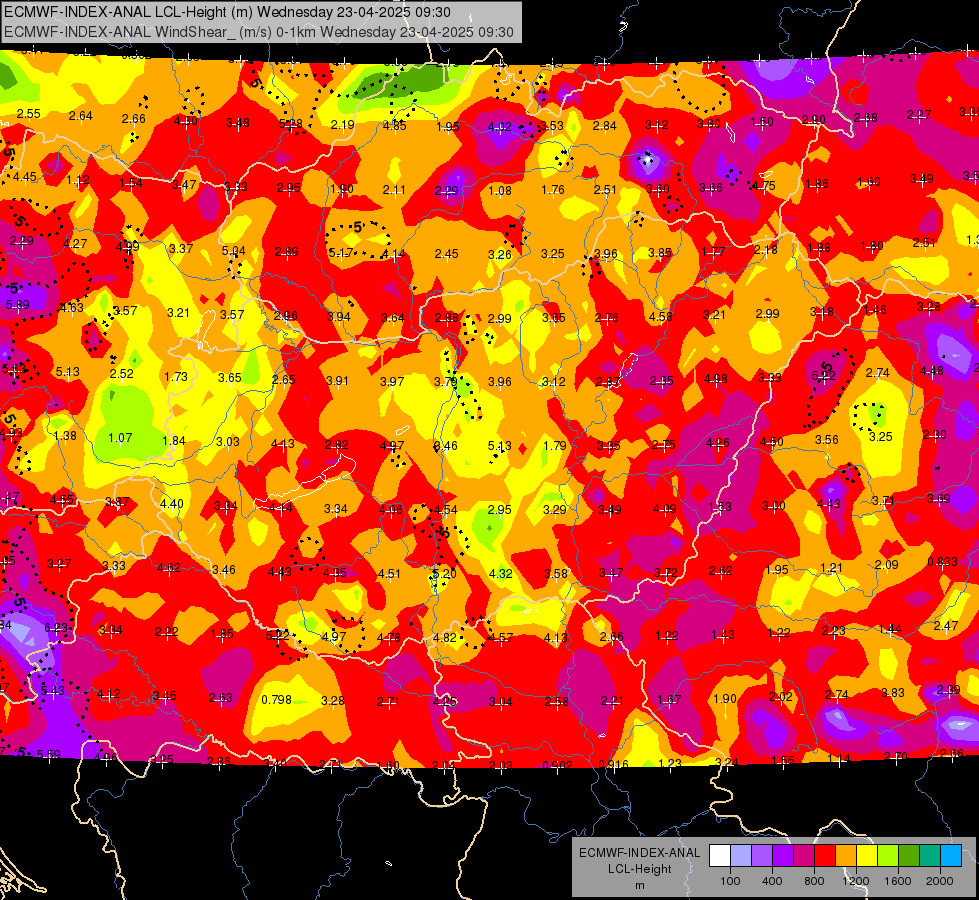Click the wind shear value 1.84
Screen dimensions: 979x900
[x=174, y=440]
